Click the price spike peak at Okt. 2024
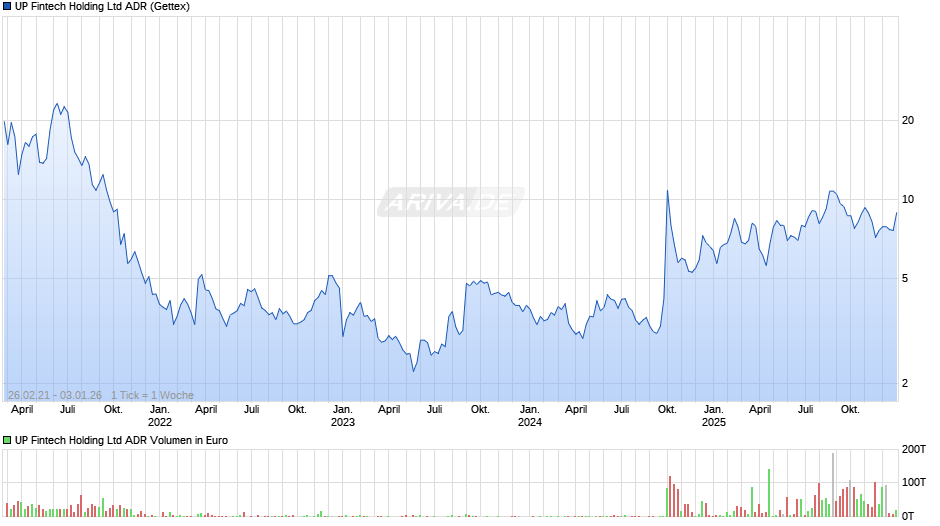Screen dimensions: 940x526 tap(667, 191)
